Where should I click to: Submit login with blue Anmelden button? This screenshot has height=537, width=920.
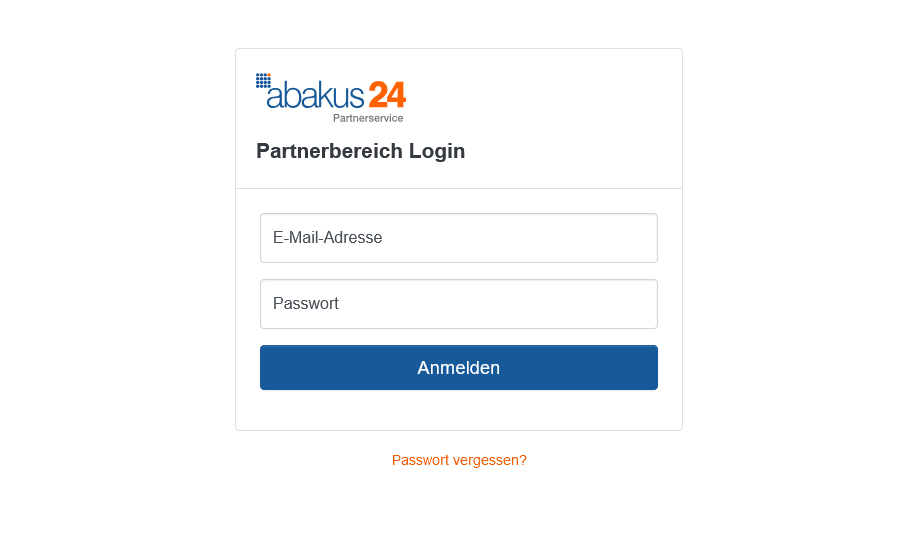pos(459,367)
